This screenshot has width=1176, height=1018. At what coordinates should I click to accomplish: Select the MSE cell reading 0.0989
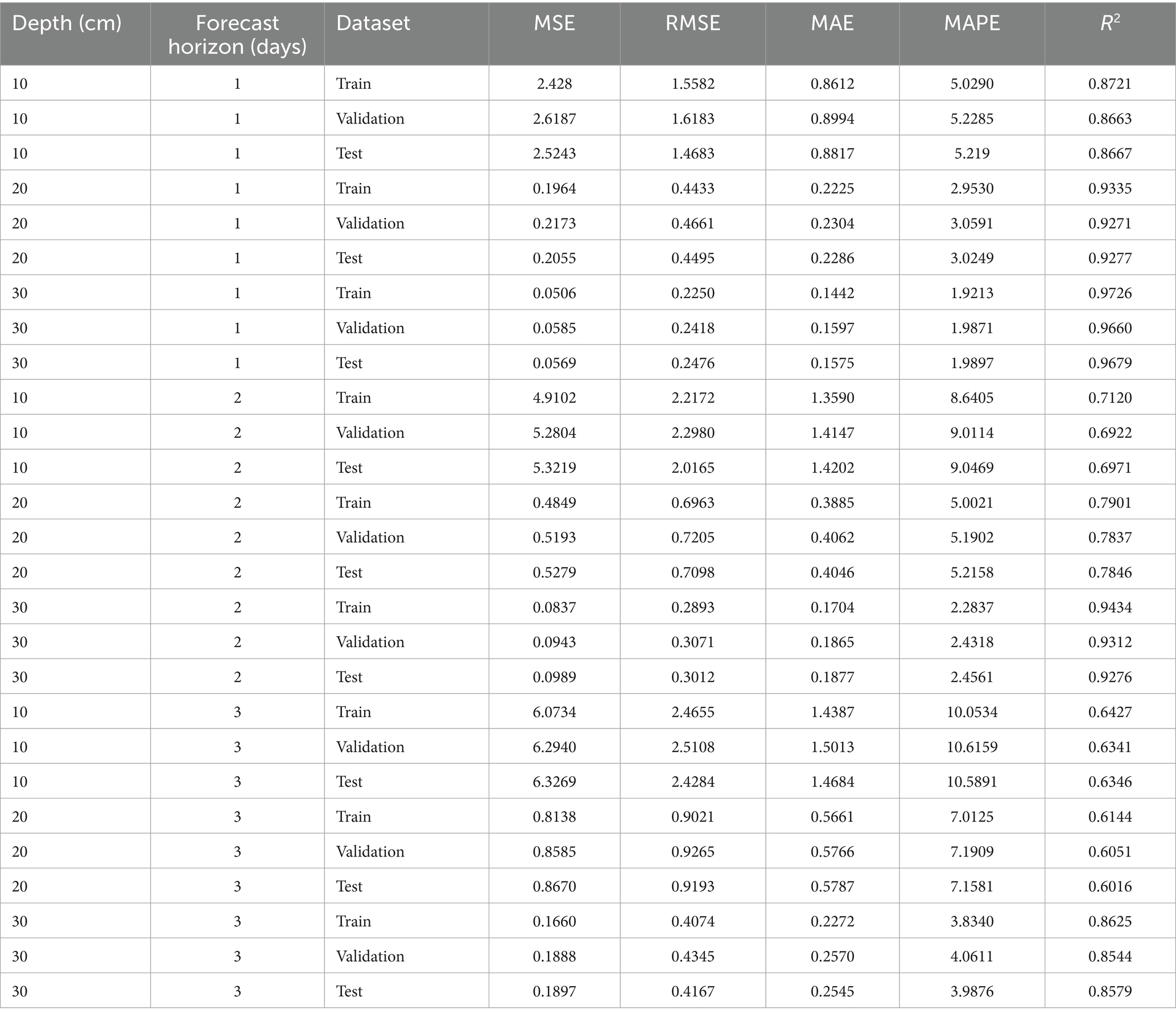[x=554, y=677]
